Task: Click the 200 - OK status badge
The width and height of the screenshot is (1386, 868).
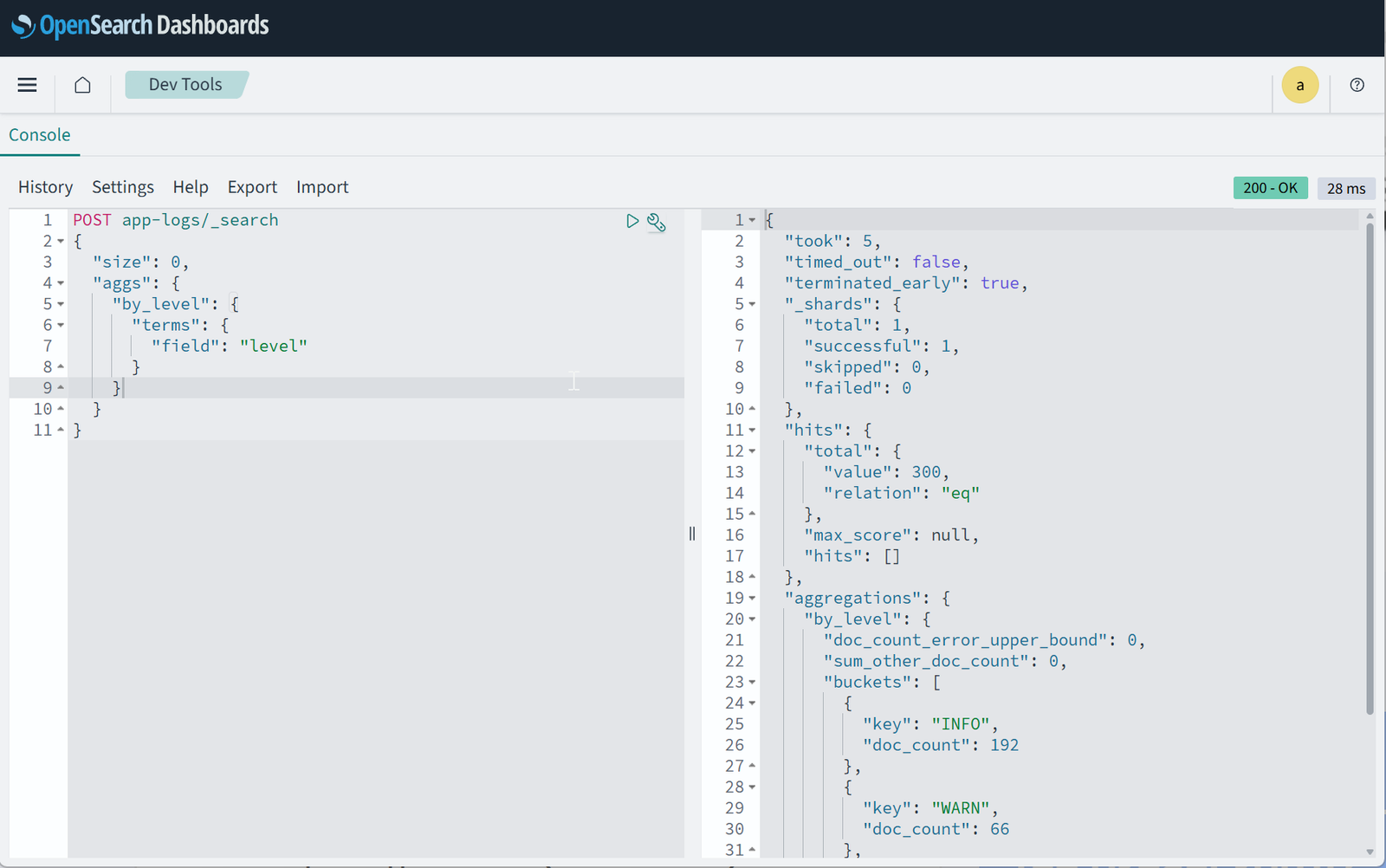Action: coord(1270,188)
